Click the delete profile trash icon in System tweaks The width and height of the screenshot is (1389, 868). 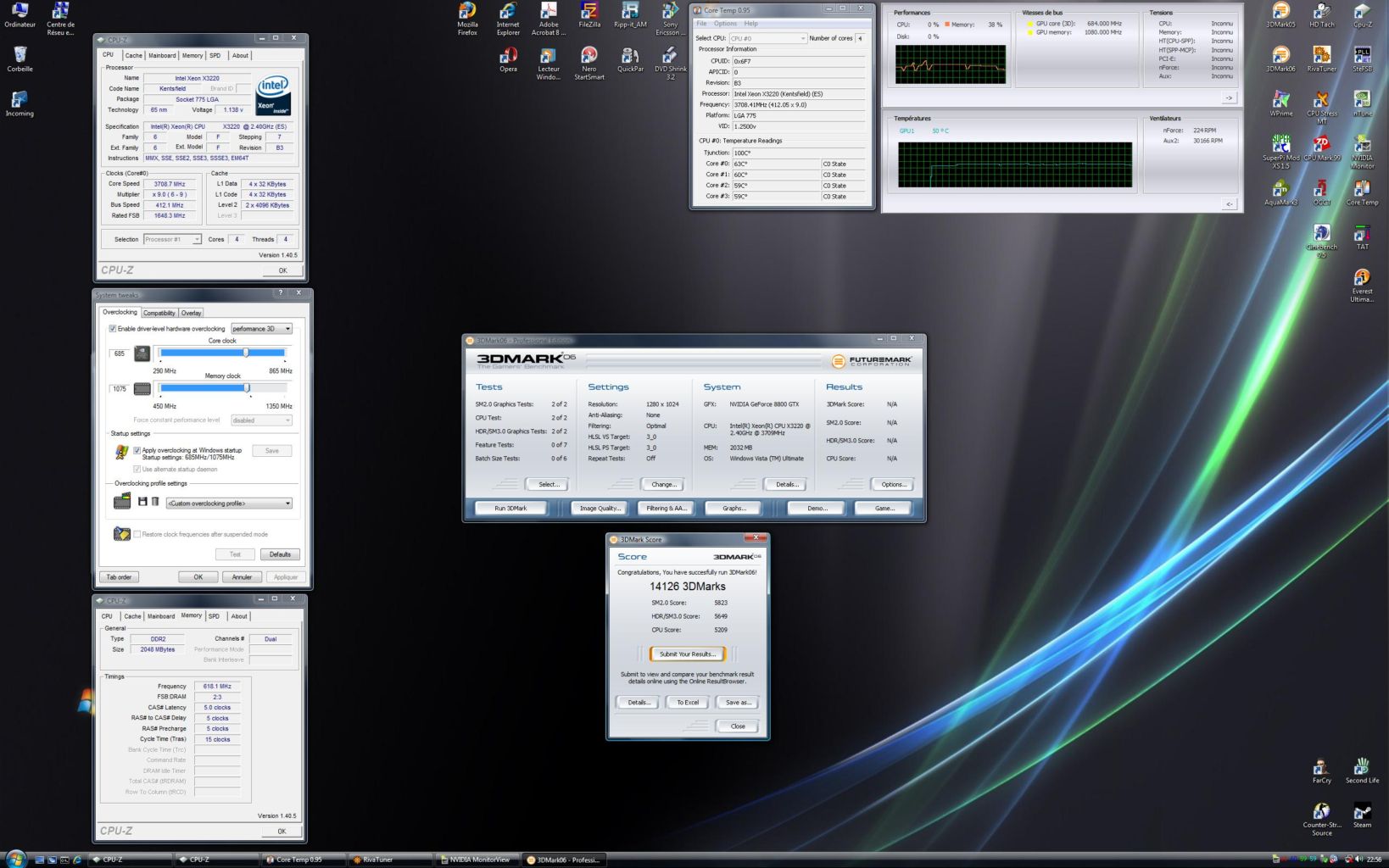coord(155,502)
